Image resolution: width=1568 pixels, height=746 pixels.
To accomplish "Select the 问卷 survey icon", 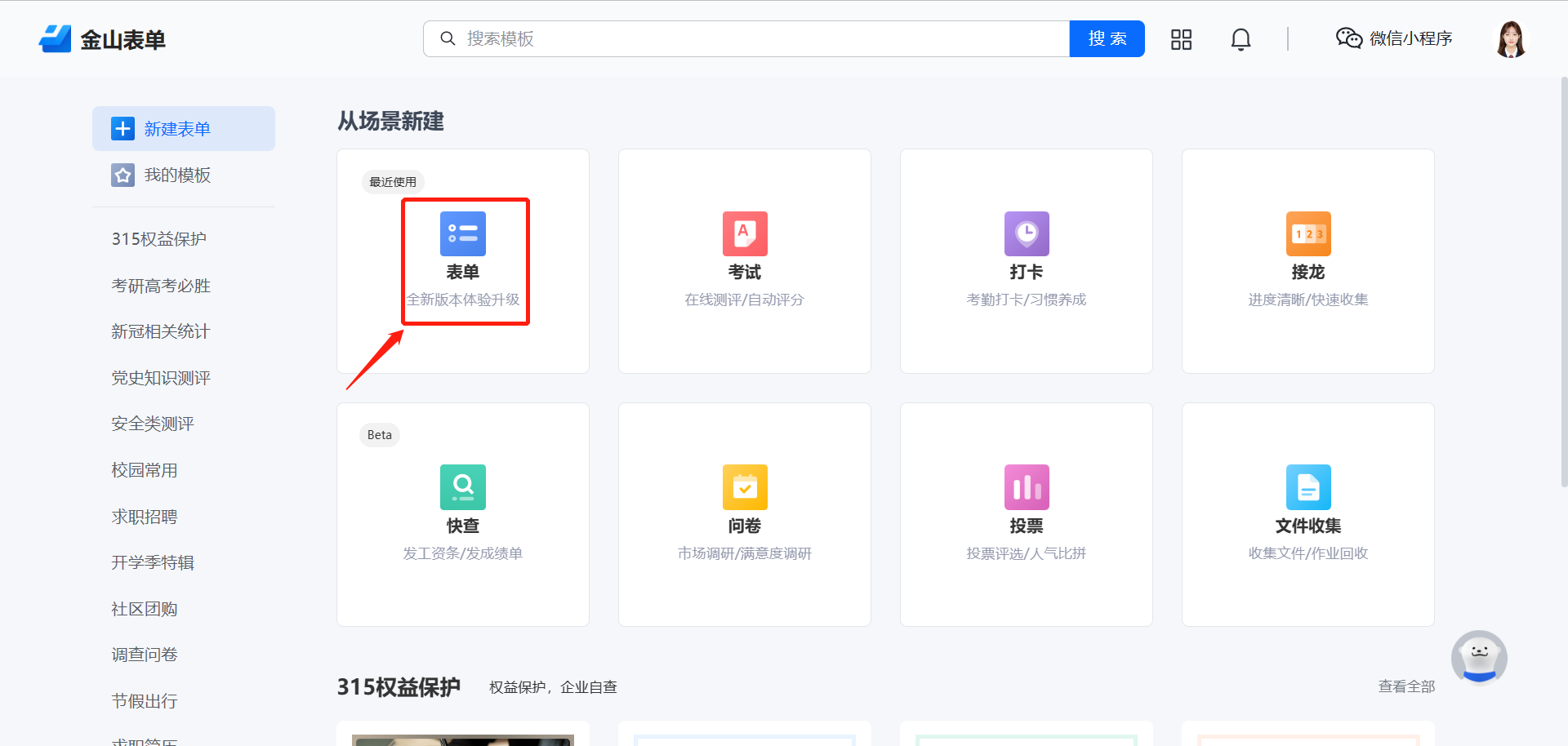I will pyautogui.click(x=745, y=487).
